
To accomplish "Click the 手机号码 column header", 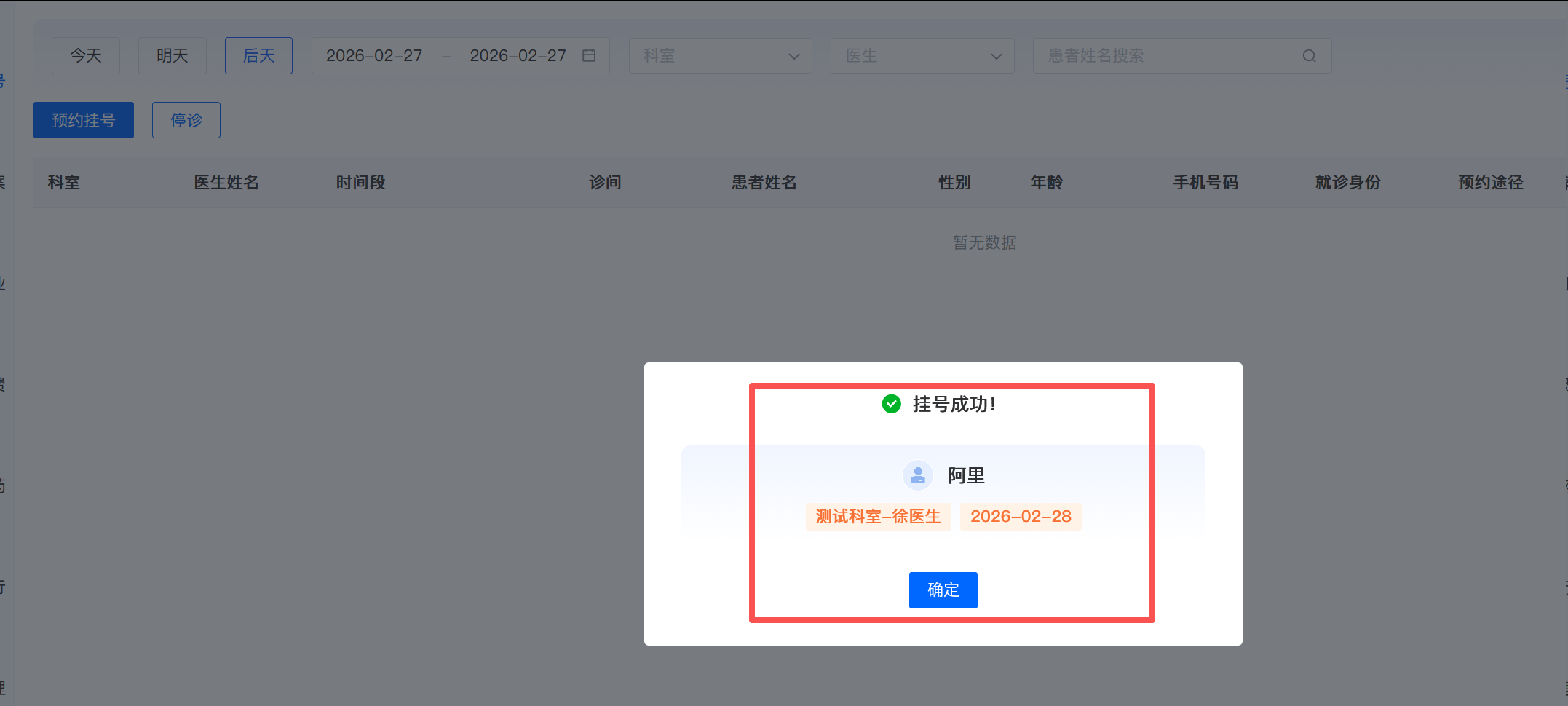I will (x=1205, y=183).
